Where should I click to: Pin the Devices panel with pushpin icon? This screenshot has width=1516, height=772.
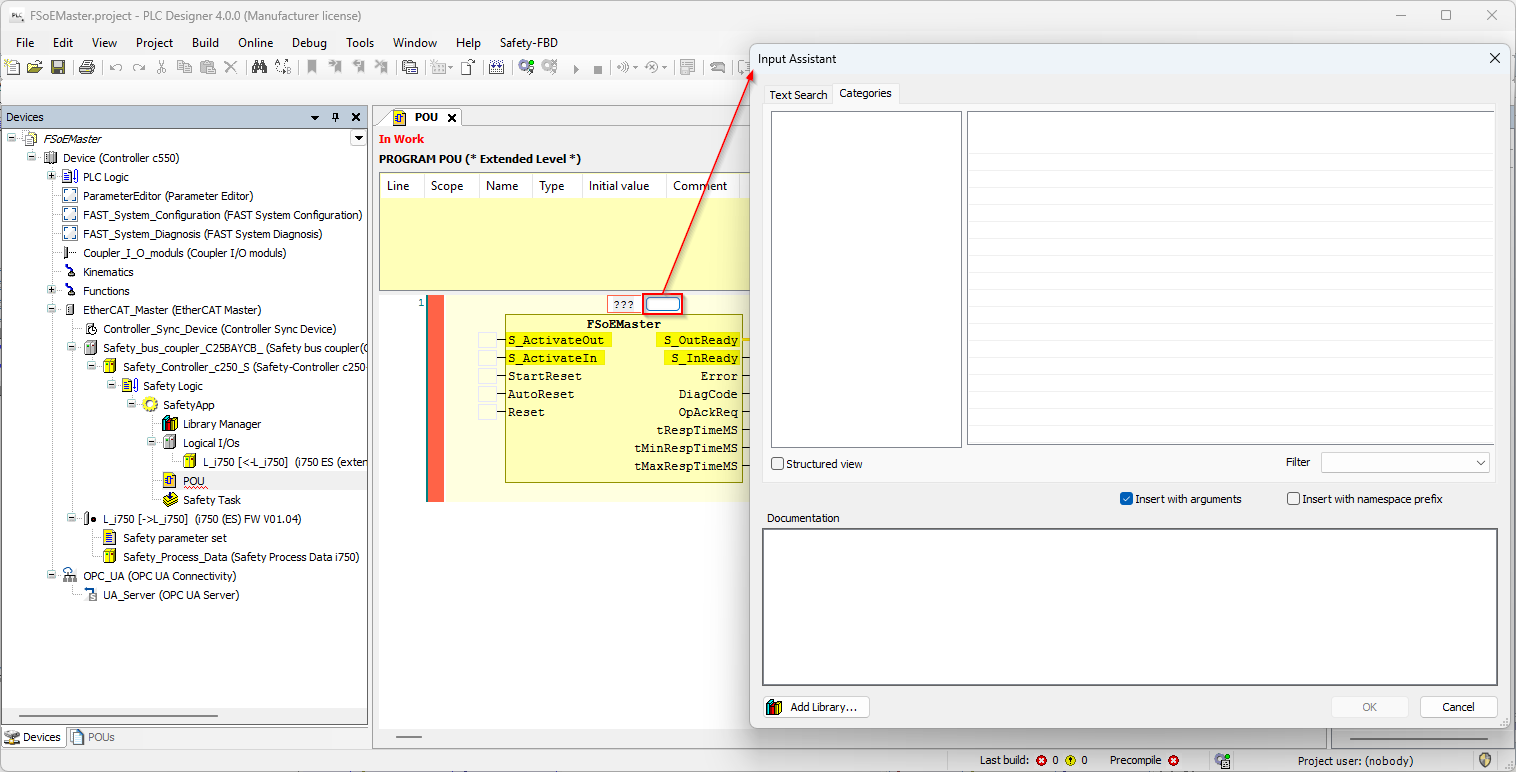coord(336,117)
